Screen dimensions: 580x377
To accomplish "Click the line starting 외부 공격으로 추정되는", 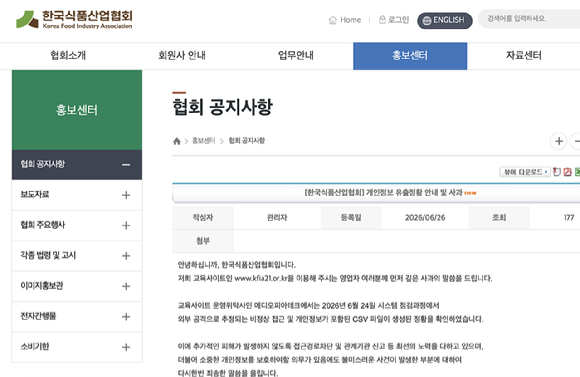I will pyautogui.click(x=330, y=319).
